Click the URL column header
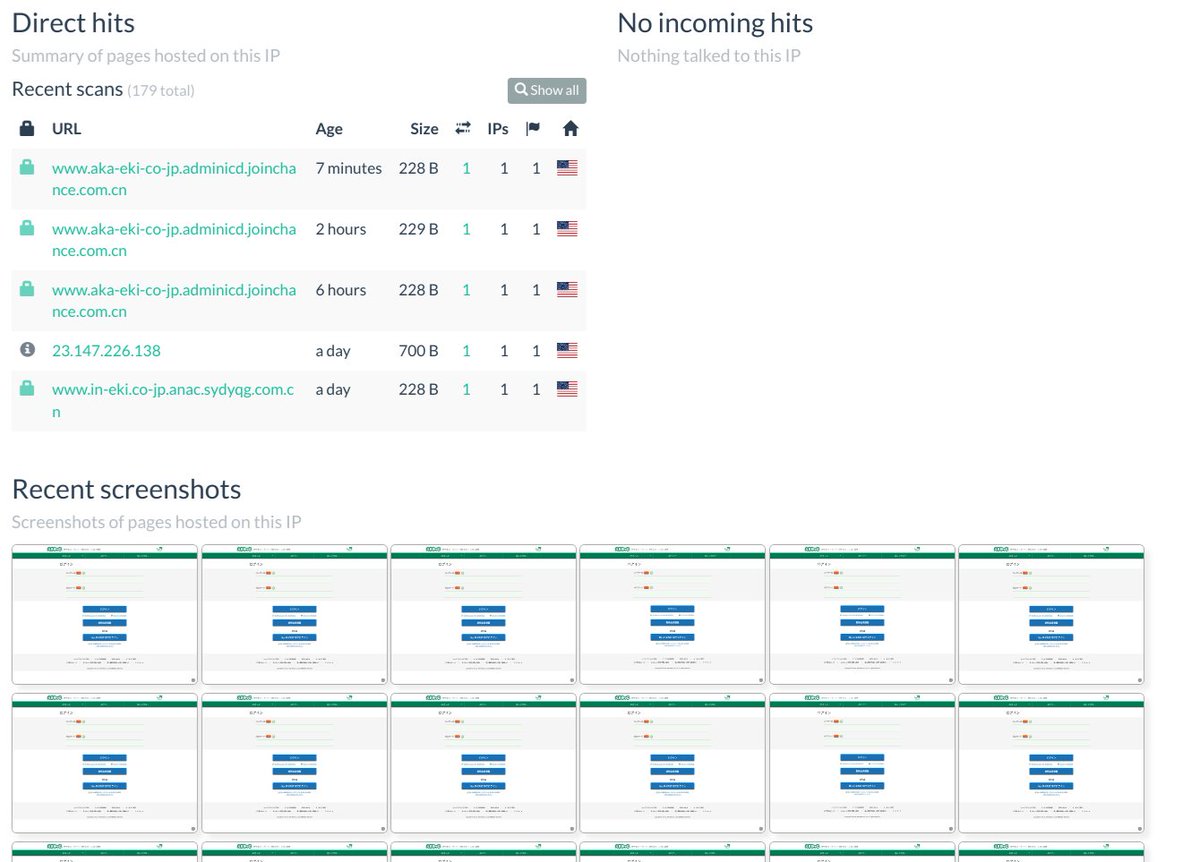The image size is (1200, 862). (x=66, y=128)
